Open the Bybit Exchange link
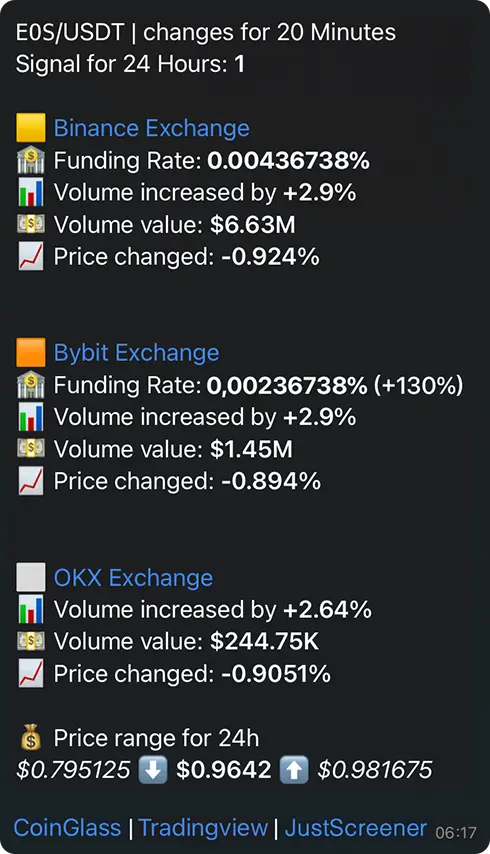Viewport: 490px width, 854px height. pyautogui.click(x=136, y=353)
